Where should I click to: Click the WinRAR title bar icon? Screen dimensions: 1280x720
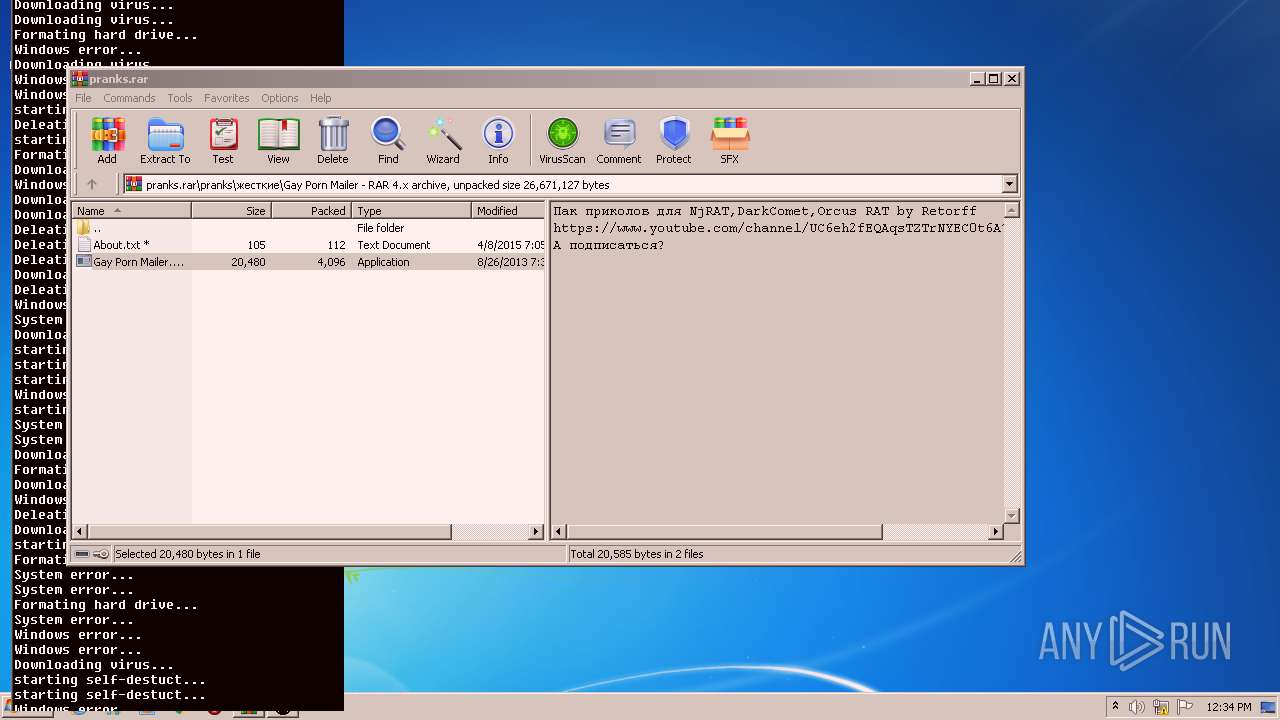pyautogui.click(x=80, y=78)
